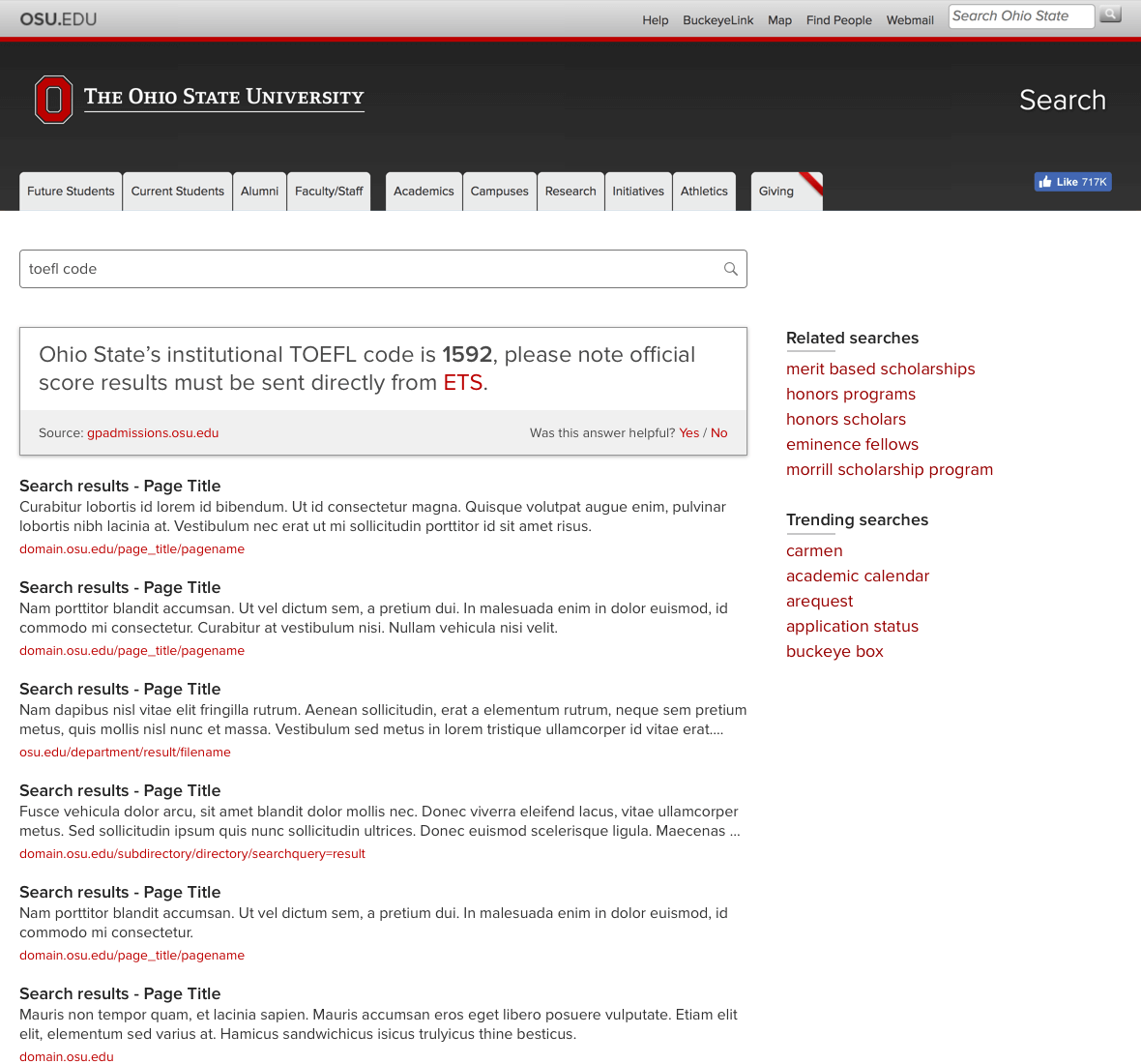
Task: Open the Help link
Action: [x=655, y=20]
